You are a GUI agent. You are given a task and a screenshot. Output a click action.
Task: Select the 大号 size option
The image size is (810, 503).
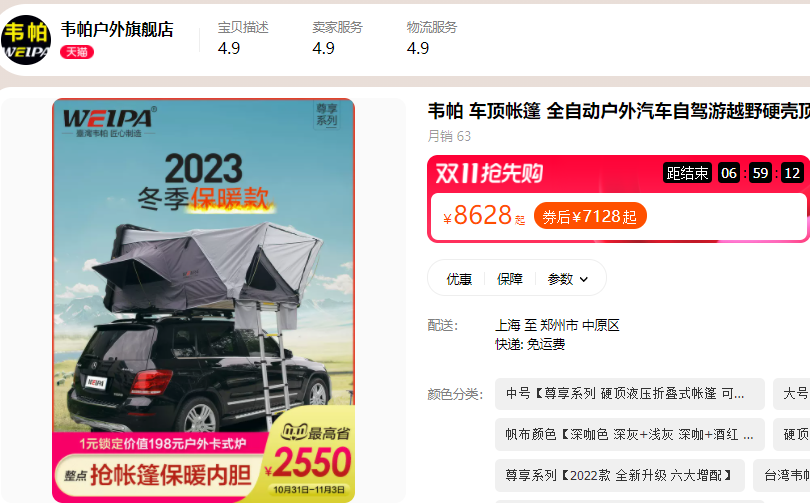click(x=792, y=394)
